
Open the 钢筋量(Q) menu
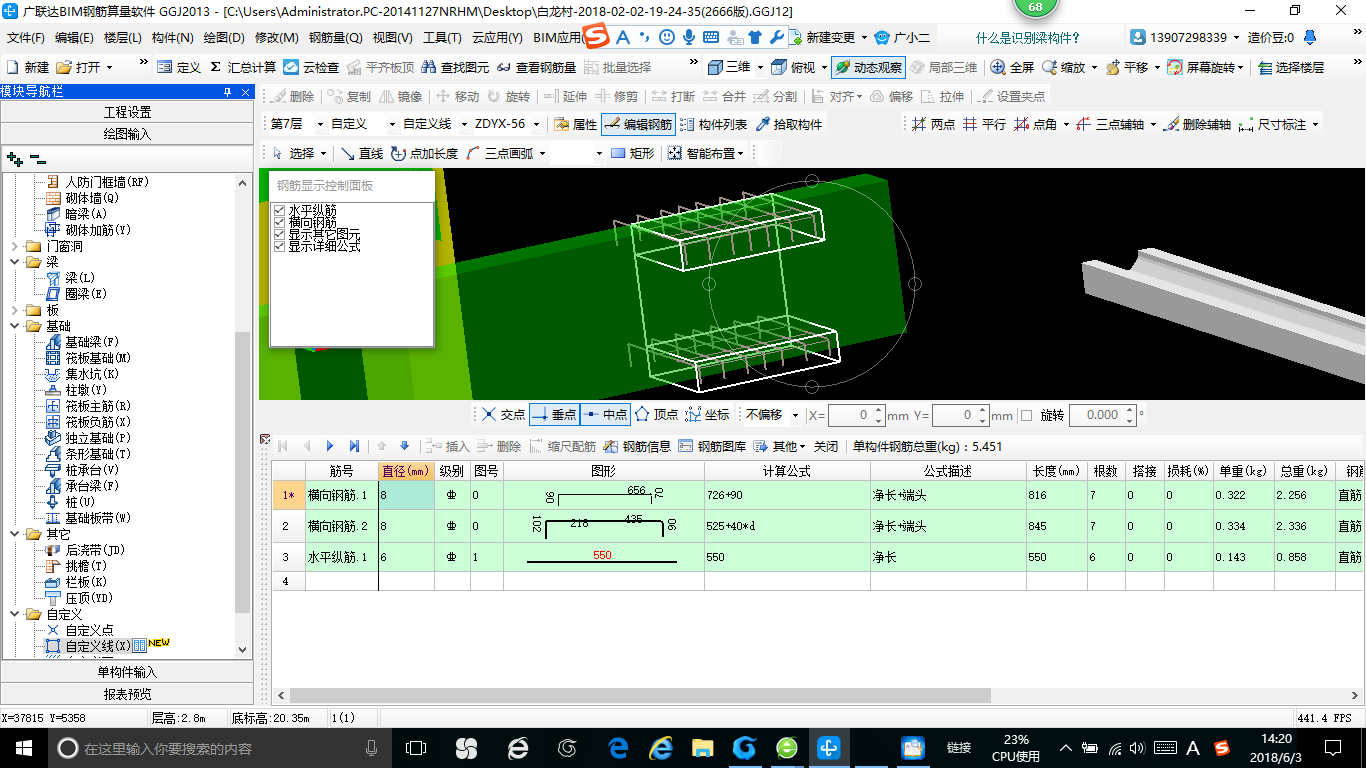[x=336, y=38]
